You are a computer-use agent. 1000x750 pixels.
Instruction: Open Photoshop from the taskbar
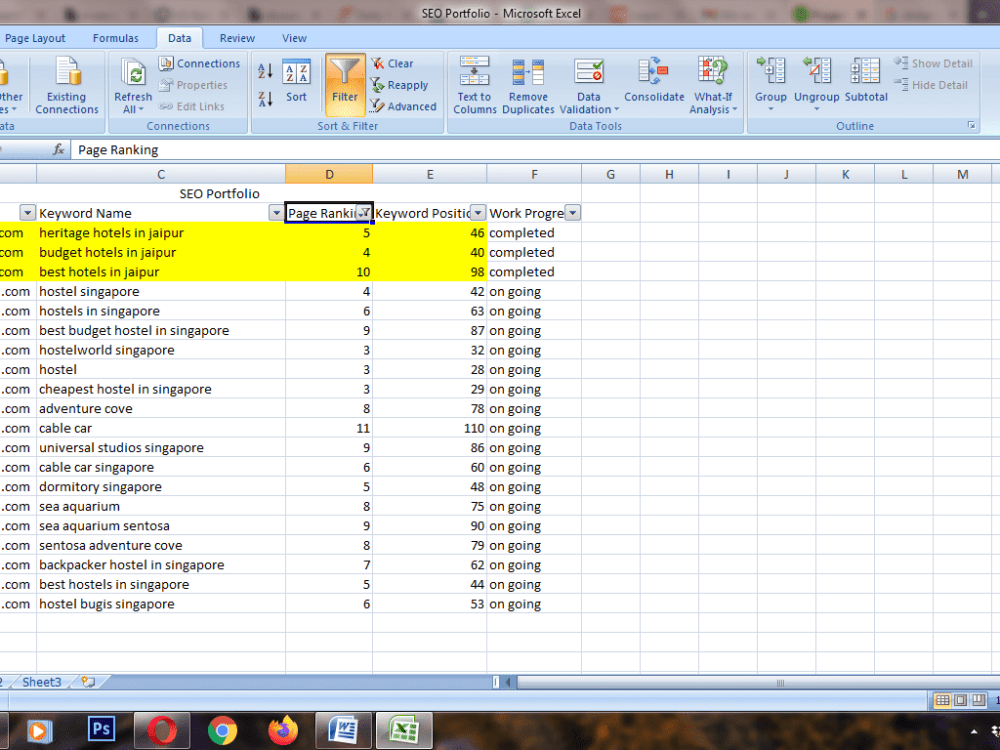101,729
